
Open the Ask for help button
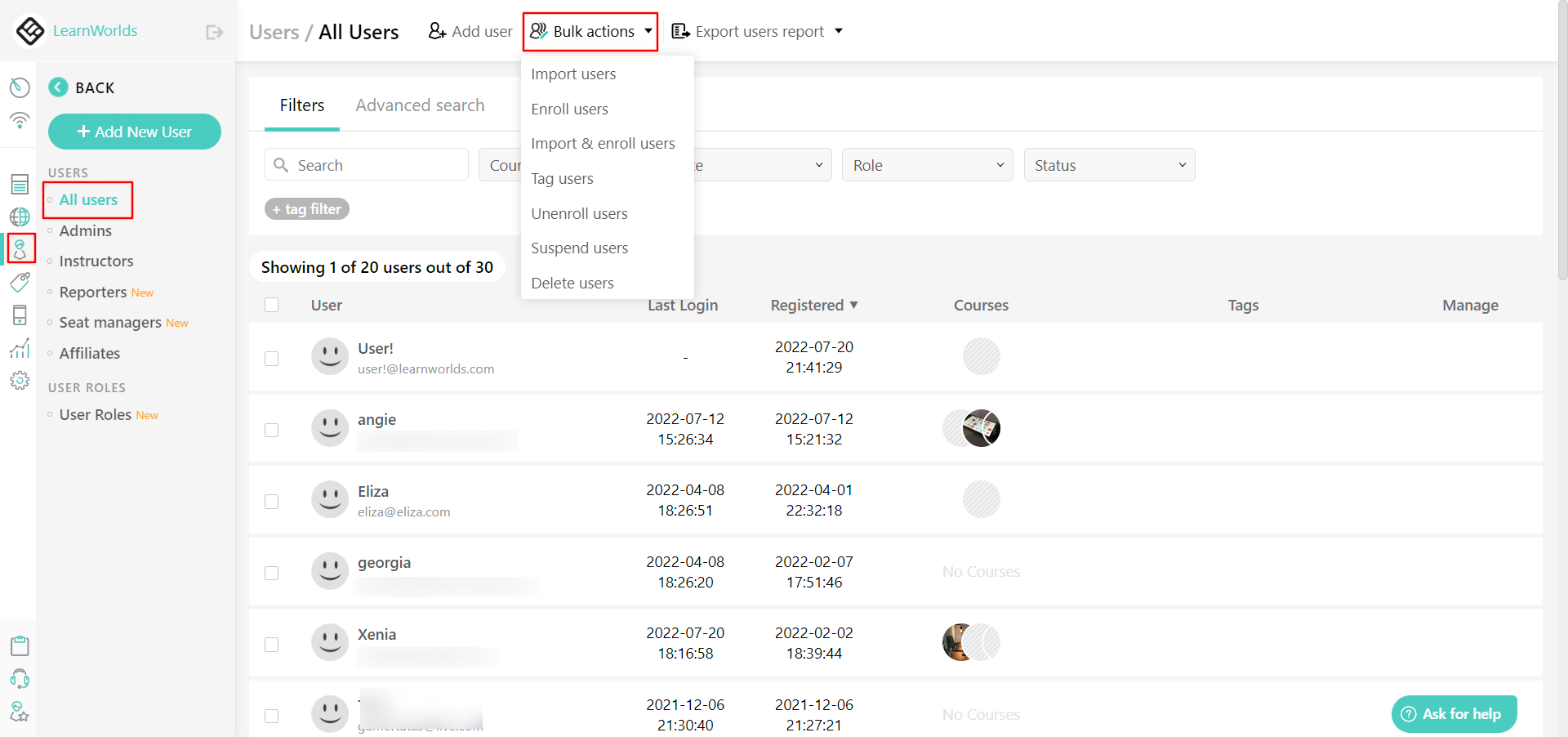pyautogui.click(x=1454, y=713)
